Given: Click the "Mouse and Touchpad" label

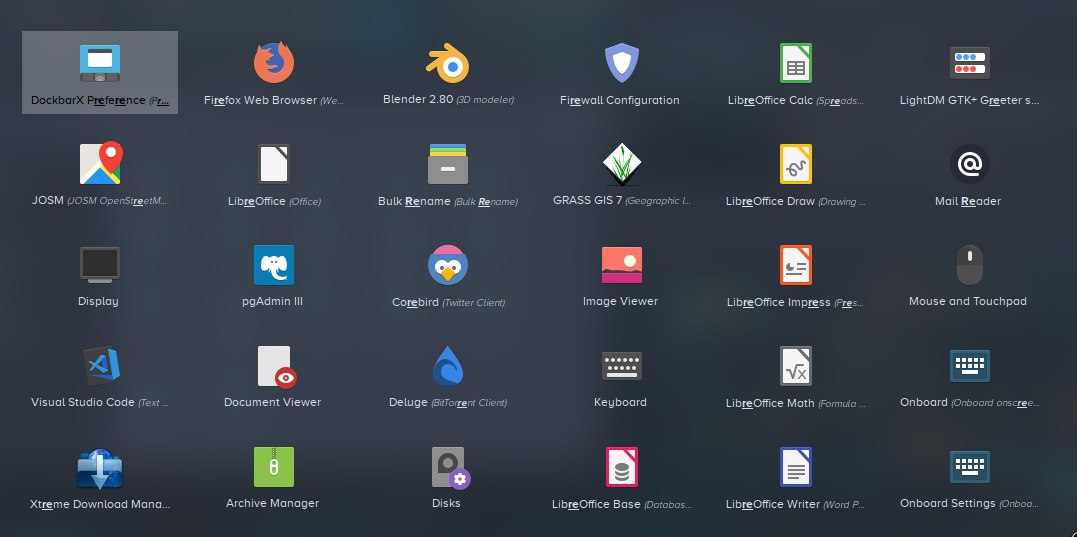Looking at the screenshot, I should tap(967, 301).
